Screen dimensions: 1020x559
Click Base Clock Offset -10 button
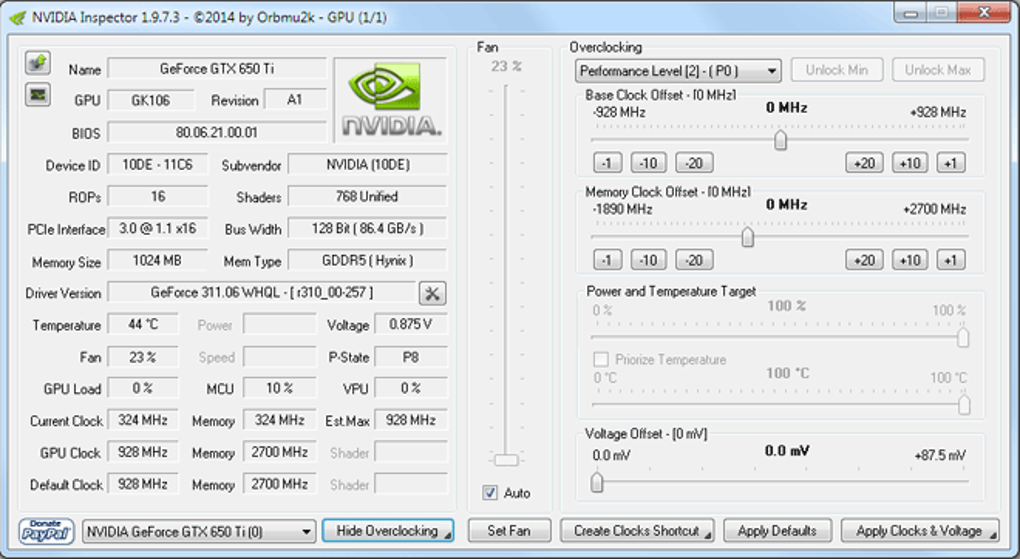tap(649, 163)
